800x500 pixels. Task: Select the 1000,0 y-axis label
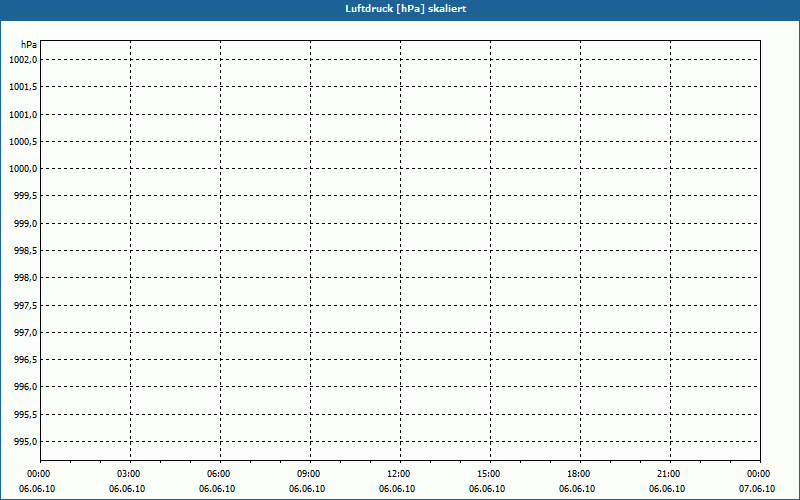click(x=22, y=169)
